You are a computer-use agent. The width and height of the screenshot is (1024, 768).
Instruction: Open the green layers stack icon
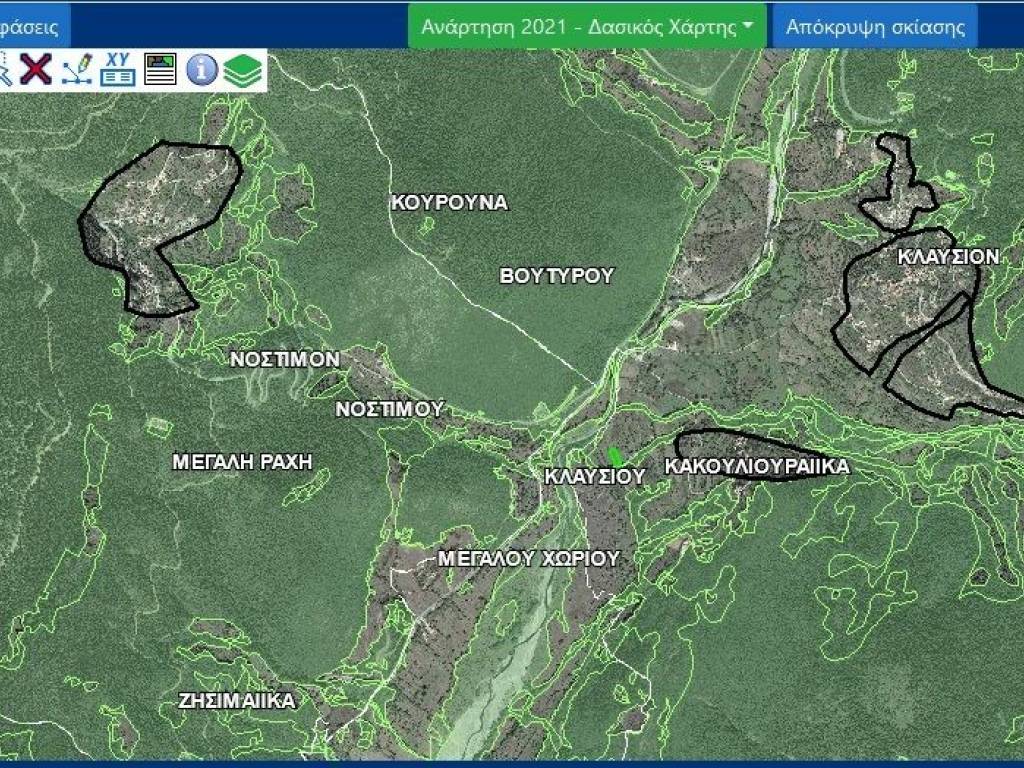243,70
